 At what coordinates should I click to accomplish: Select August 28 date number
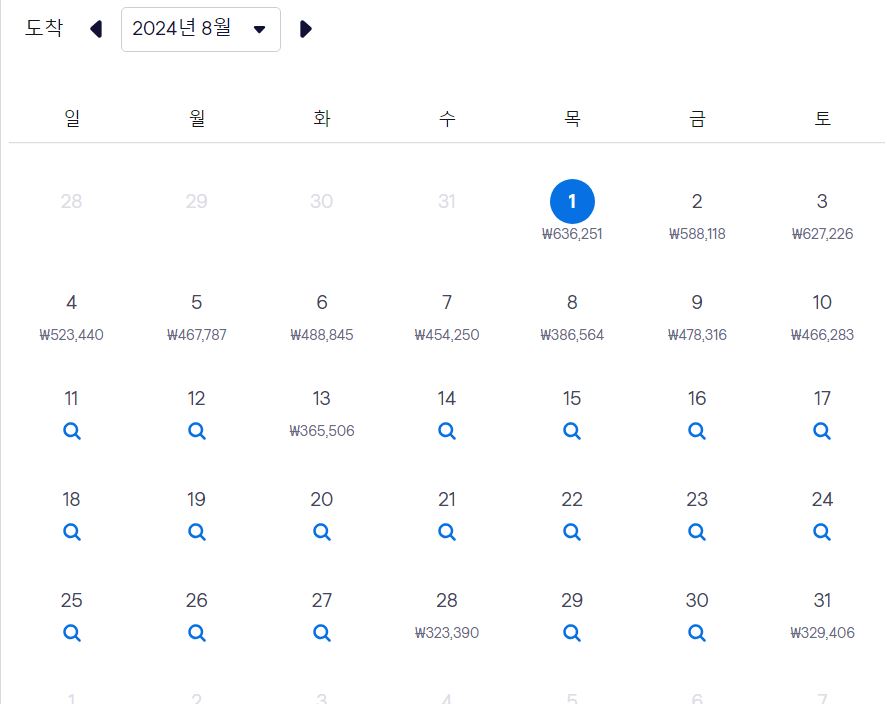pos(447,600)
